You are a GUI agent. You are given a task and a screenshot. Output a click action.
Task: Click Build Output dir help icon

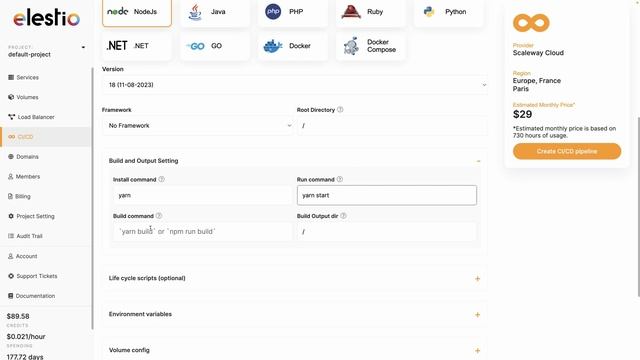coord(343,216)
